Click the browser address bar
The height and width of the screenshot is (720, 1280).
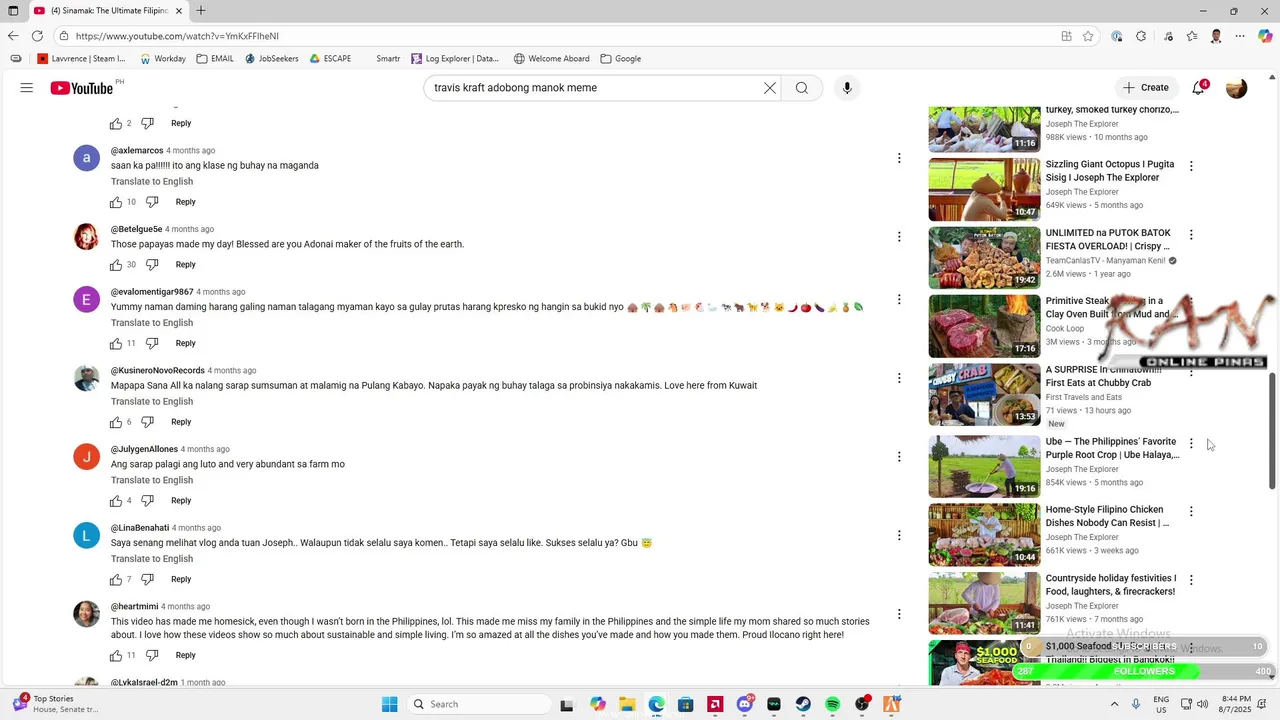point(560,36)
